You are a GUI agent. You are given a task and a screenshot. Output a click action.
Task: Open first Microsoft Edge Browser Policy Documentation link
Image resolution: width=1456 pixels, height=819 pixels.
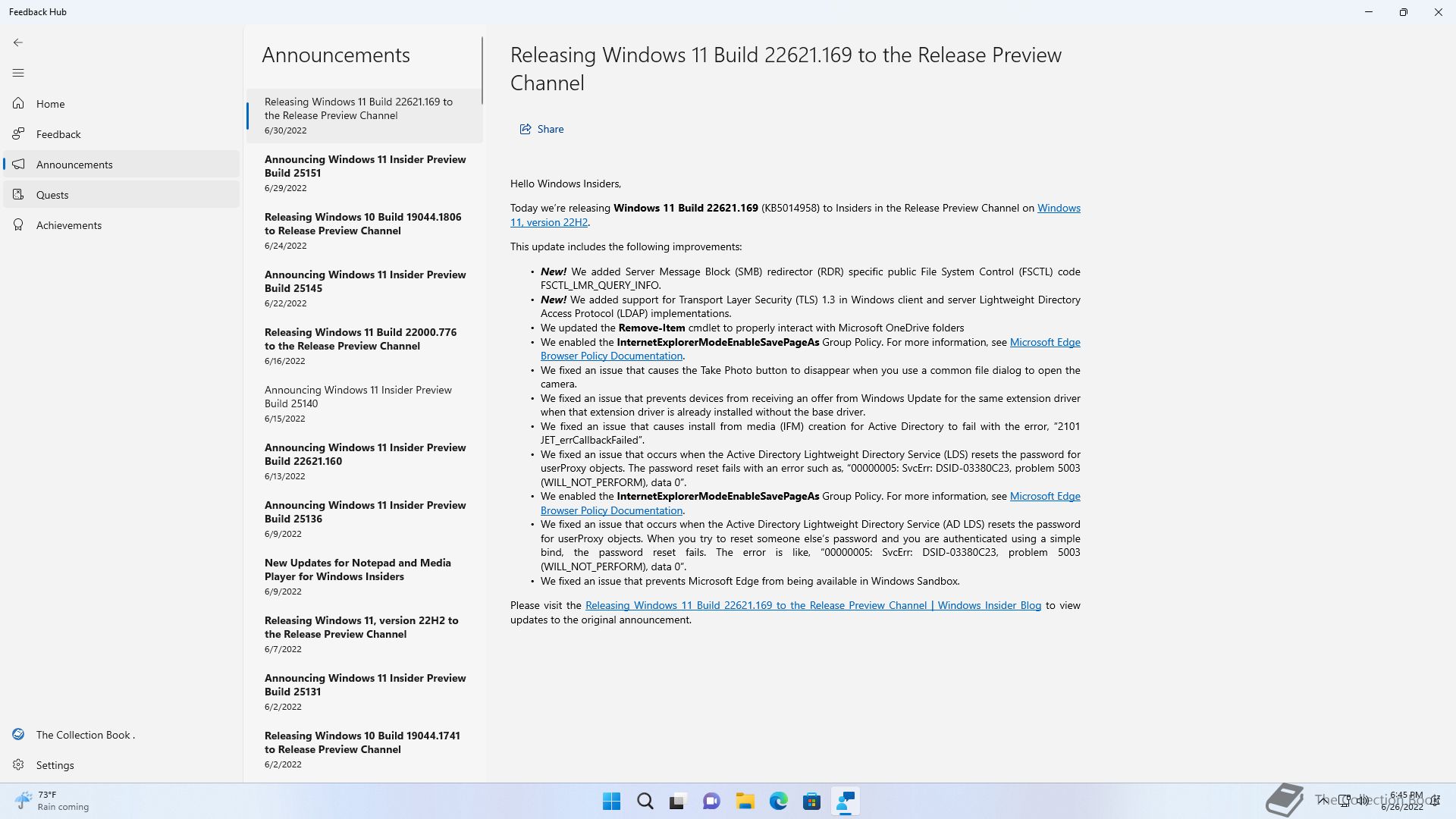tap(1045, 342)
